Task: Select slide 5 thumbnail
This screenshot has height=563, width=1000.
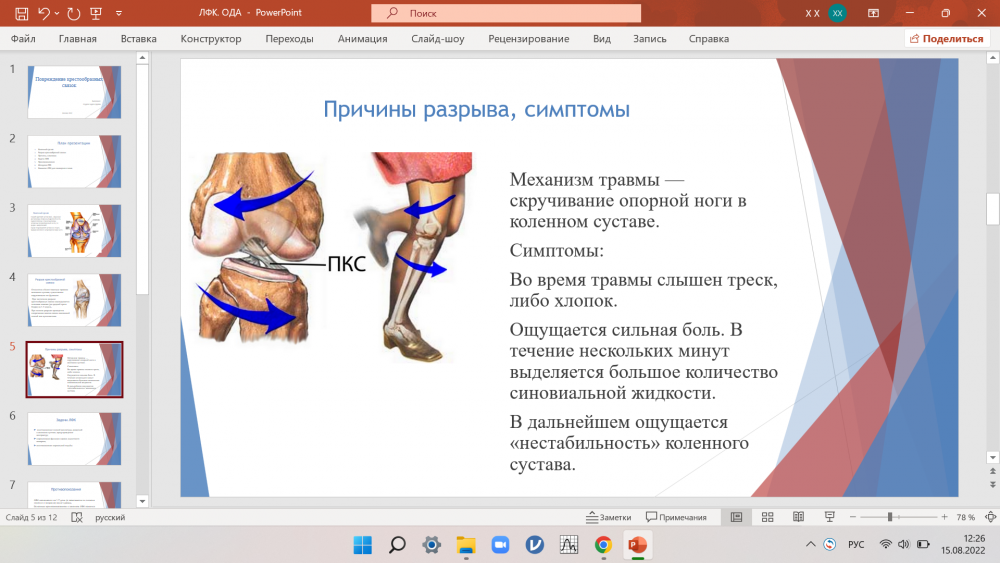Action: click(74, 370)
